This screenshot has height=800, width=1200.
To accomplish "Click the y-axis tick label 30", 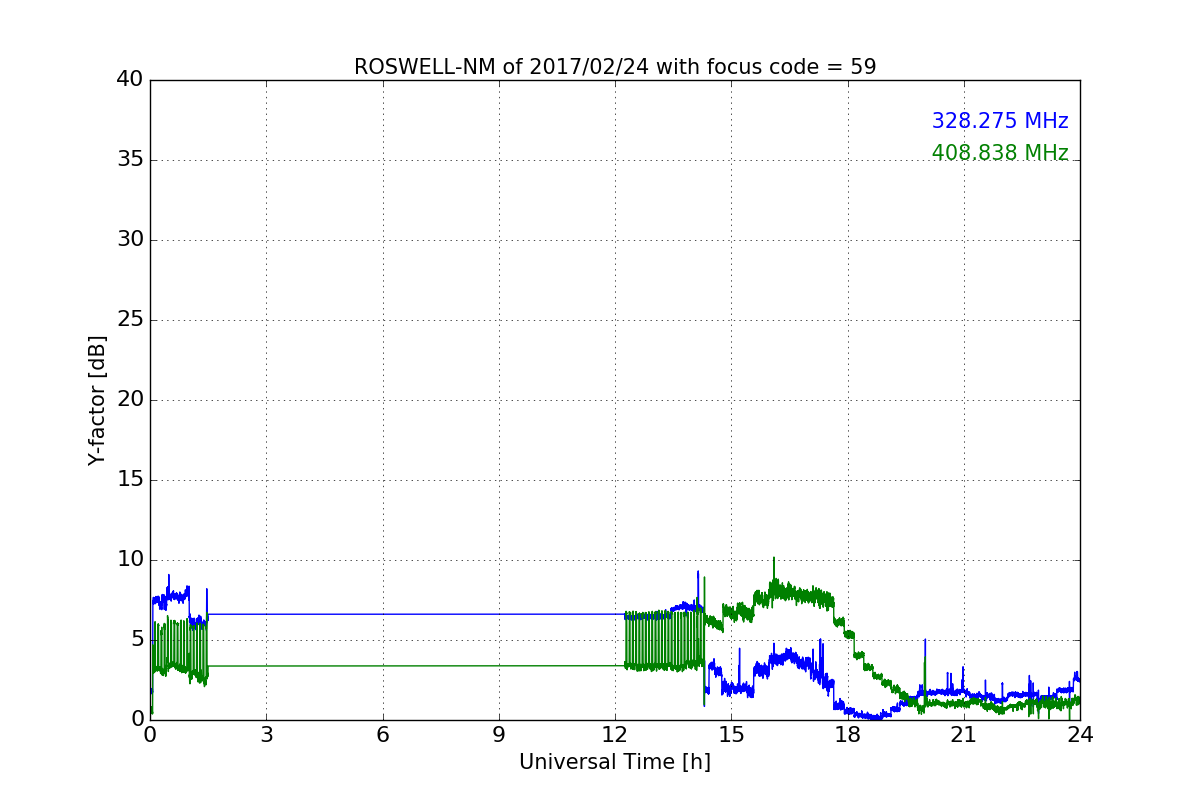I will tap(130, 240).
